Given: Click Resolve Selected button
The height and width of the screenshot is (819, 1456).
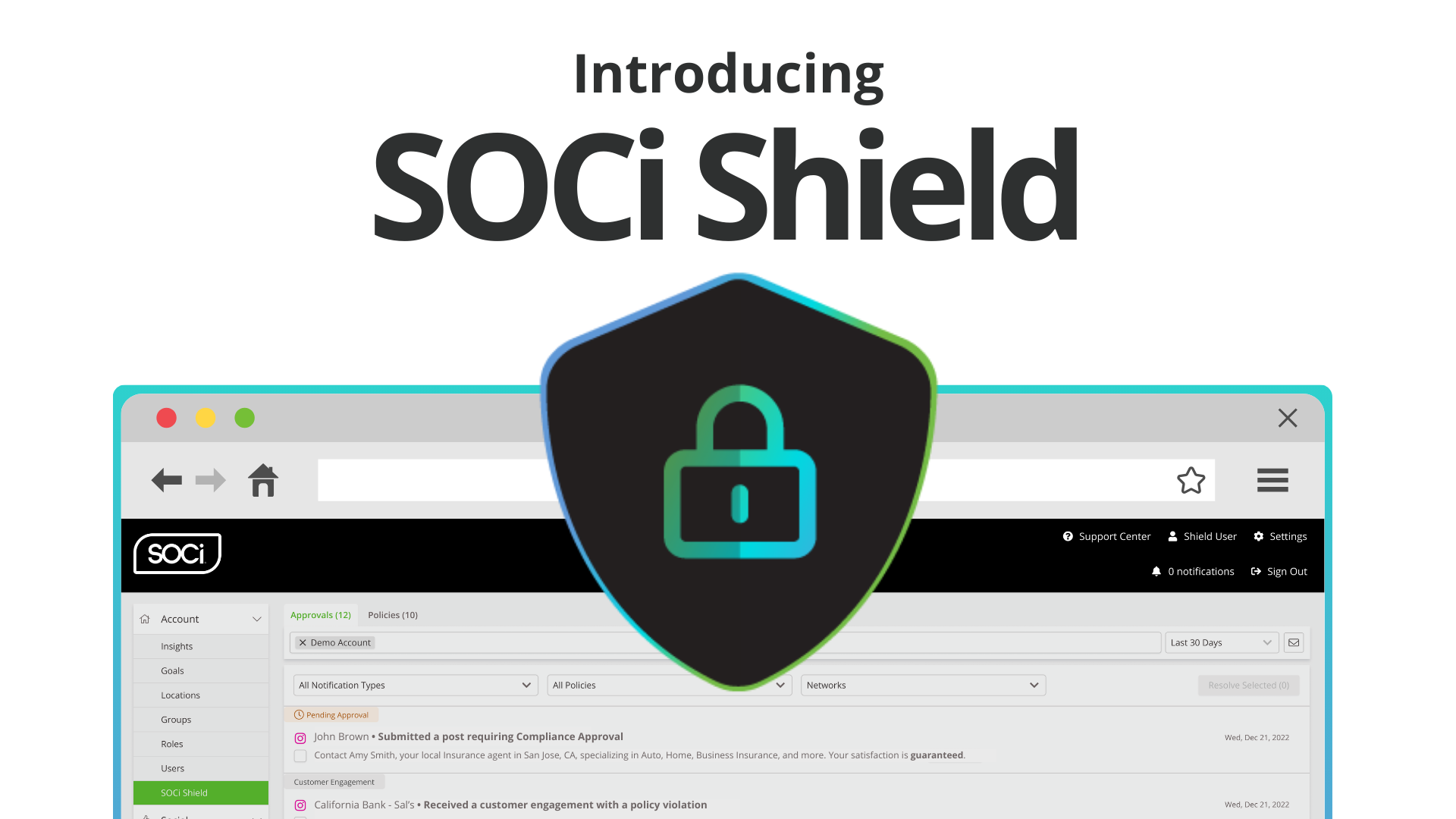Looking at the screenshot, I should click(x=1248, y=685).
